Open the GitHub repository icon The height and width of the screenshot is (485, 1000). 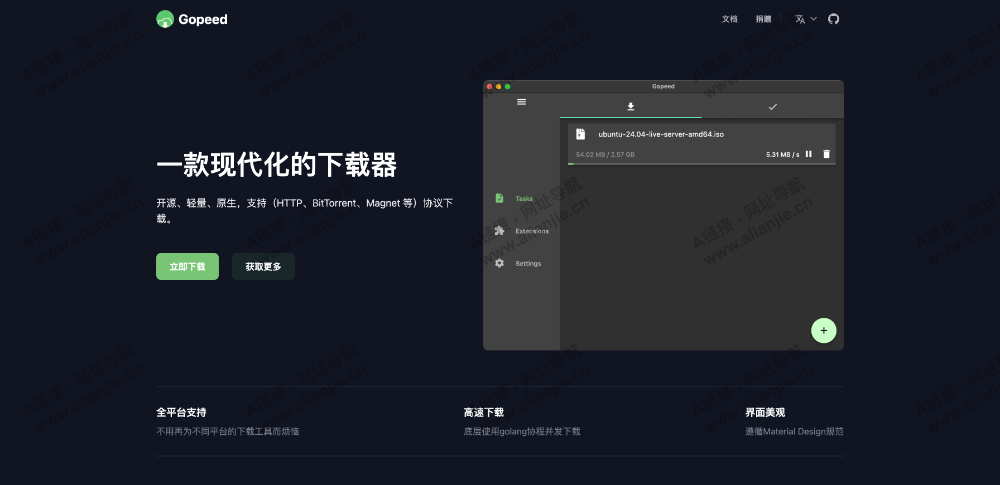tap(834, 19)
